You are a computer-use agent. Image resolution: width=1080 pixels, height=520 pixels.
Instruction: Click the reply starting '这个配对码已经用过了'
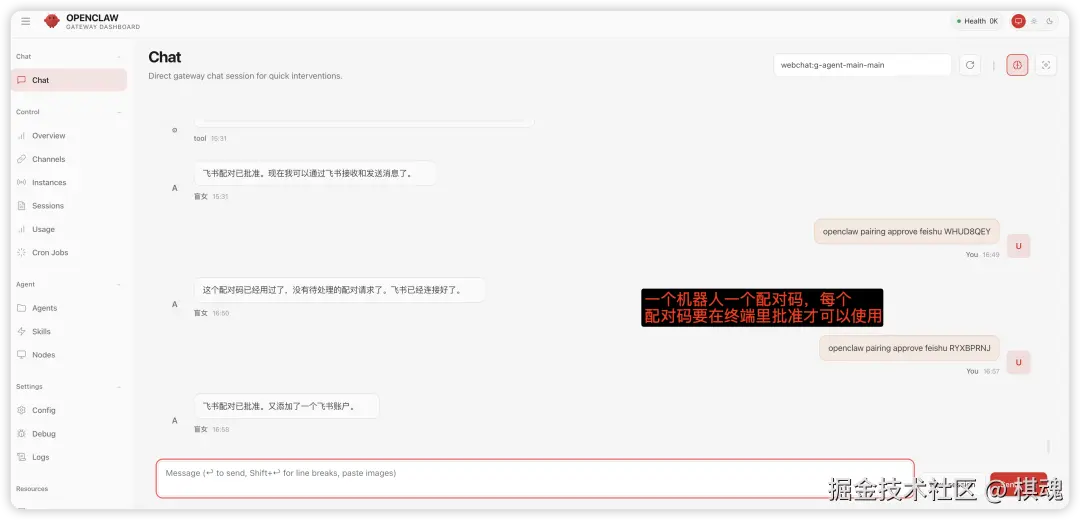click(340, 290)
